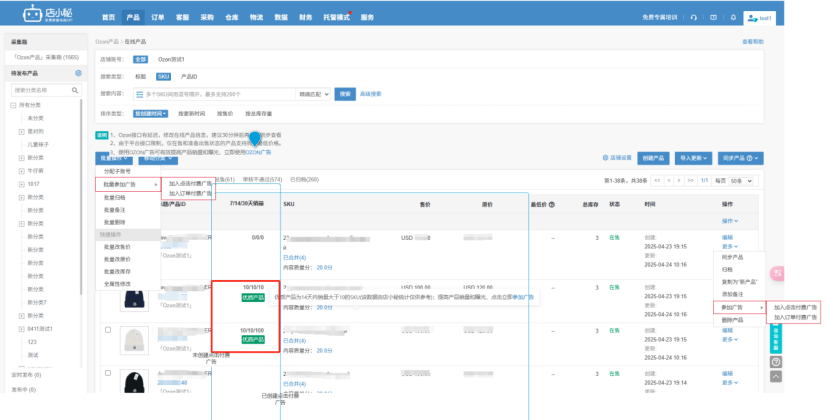Click the blue 搜索 button
This screenshot has width=829, height=420.
click(x=344, y=94)
